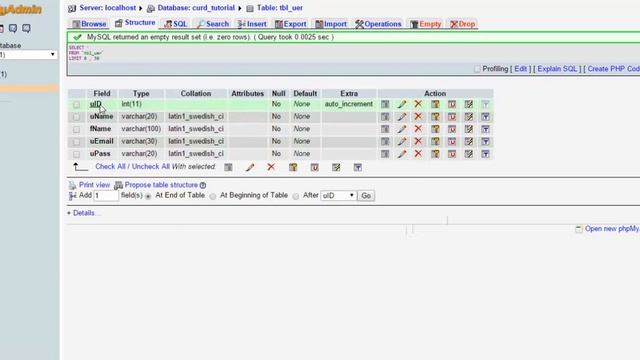The width and height of the screenshot is (640, 360).
Task: Open Server: localhost breadcrumb link
Action: coord(107,8)
